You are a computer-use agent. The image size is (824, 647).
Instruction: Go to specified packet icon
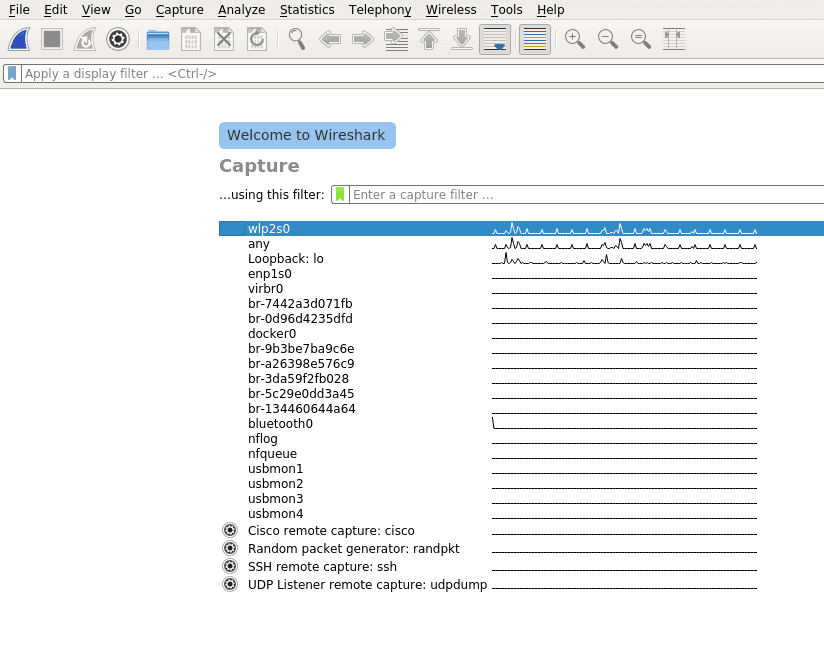click(396, 39)
